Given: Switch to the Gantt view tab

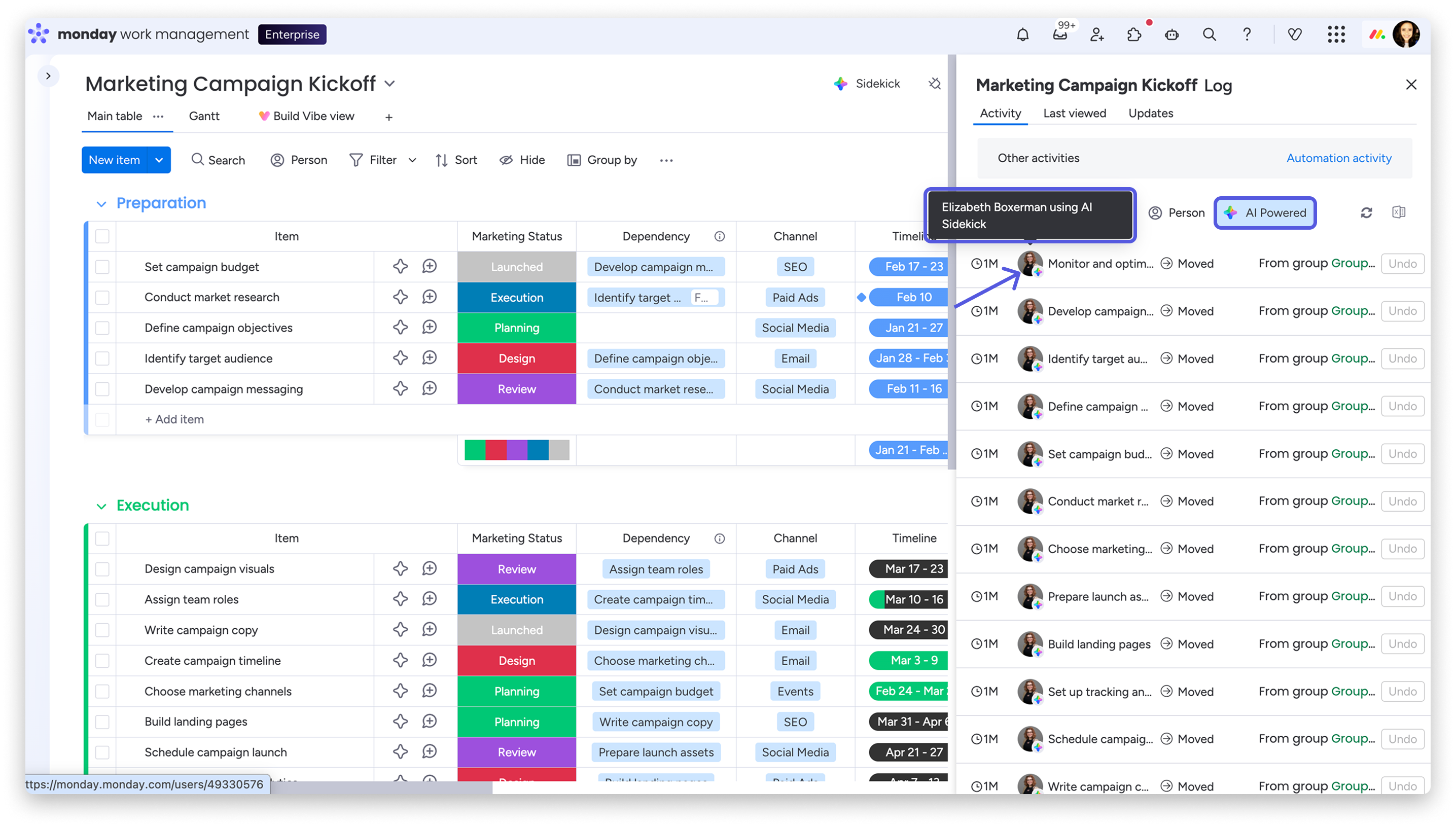Looking at the screenshot, I should click(x=204, y=117).
